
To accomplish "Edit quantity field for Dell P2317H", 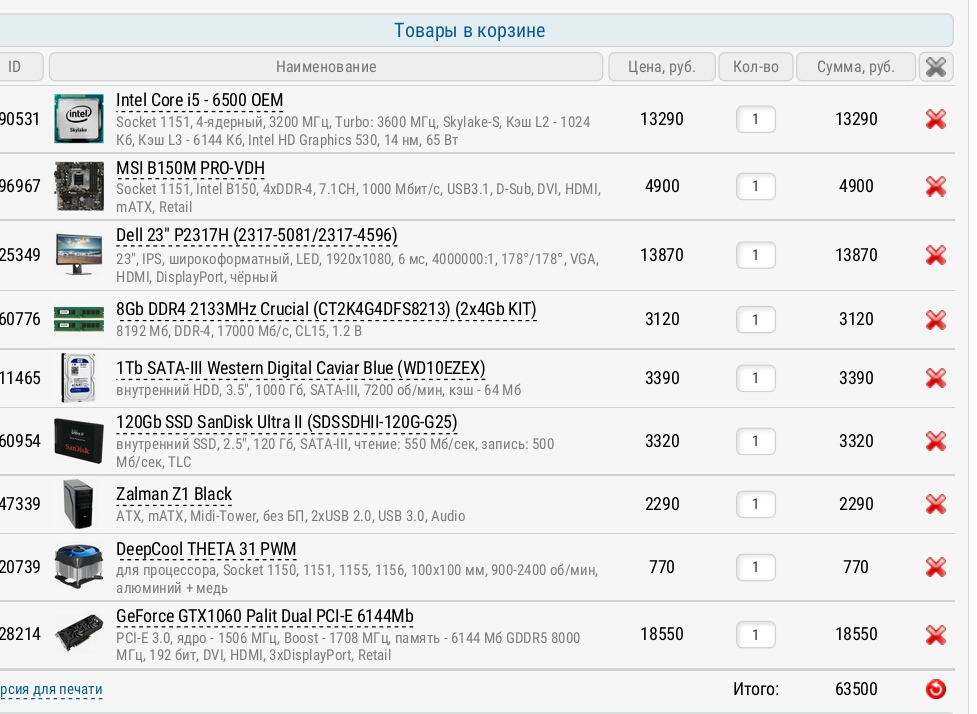I will point(755,255).
